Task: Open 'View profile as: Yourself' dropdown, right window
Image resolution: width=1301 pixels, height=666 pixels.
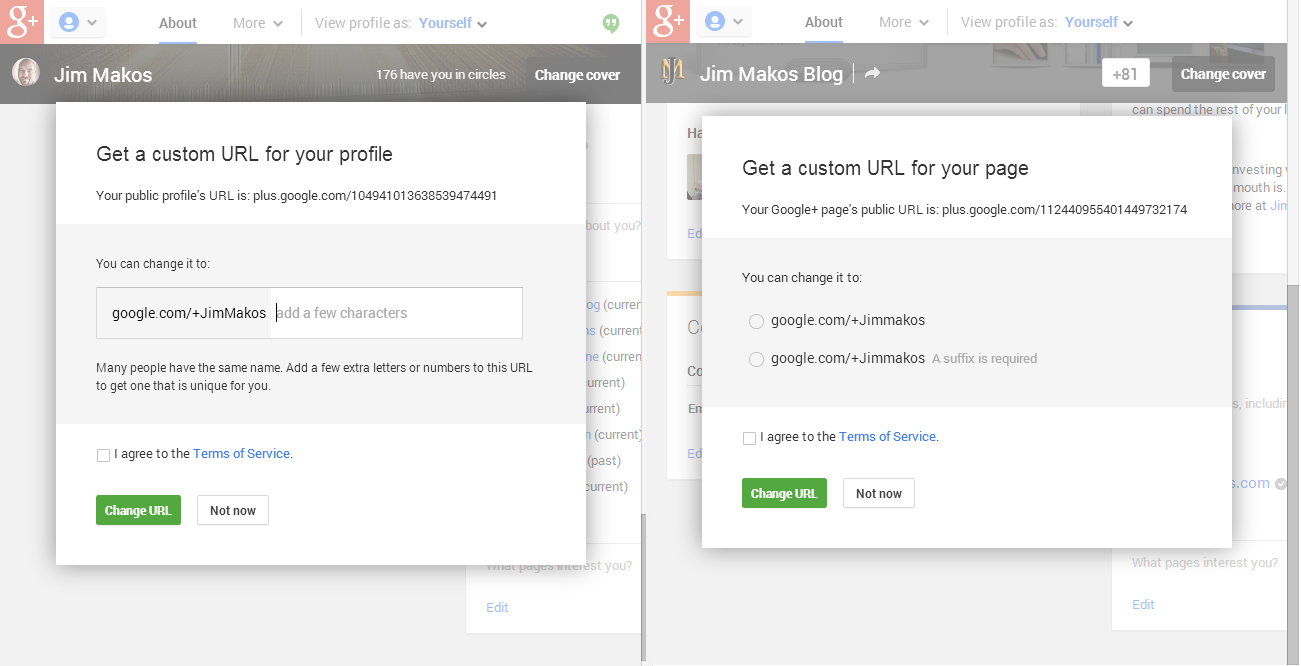Action: coord(1099,23)
